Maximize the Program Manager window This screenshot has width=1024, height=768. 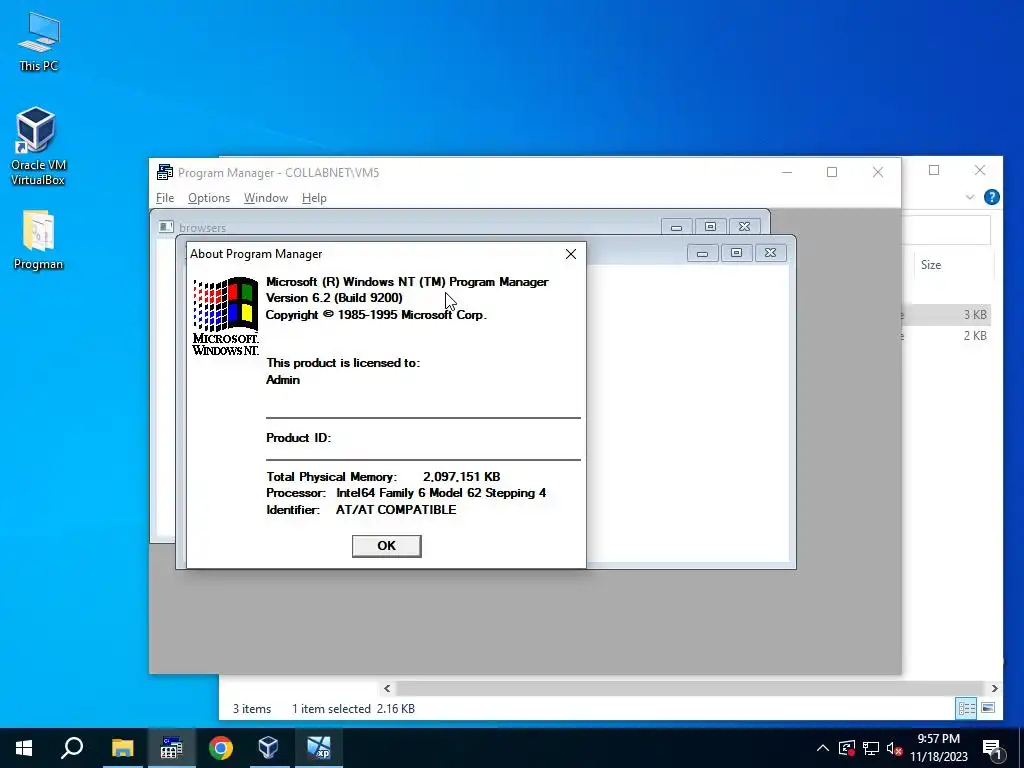point(832,172)
